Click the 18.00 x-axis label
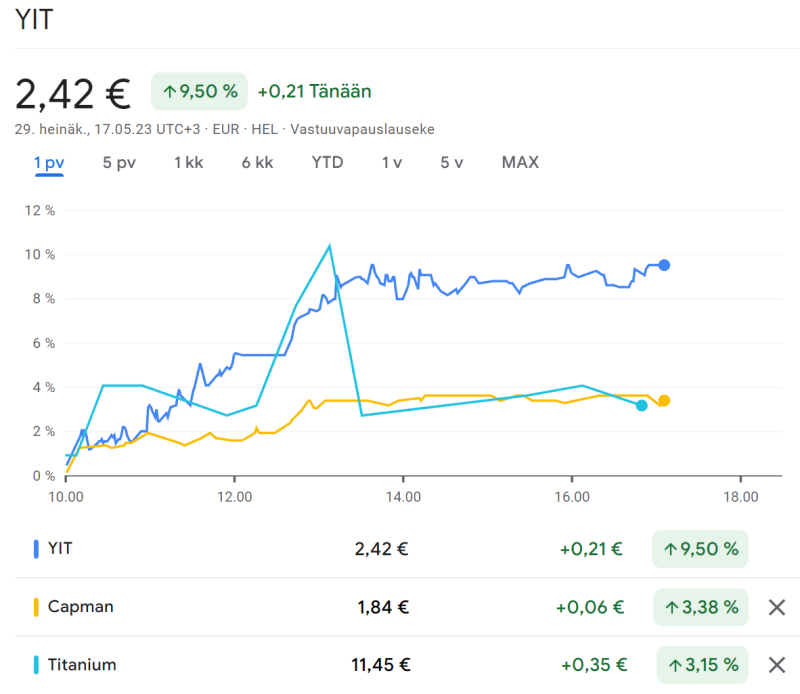The width and height of the screenshot is (800, 694). 741,497
